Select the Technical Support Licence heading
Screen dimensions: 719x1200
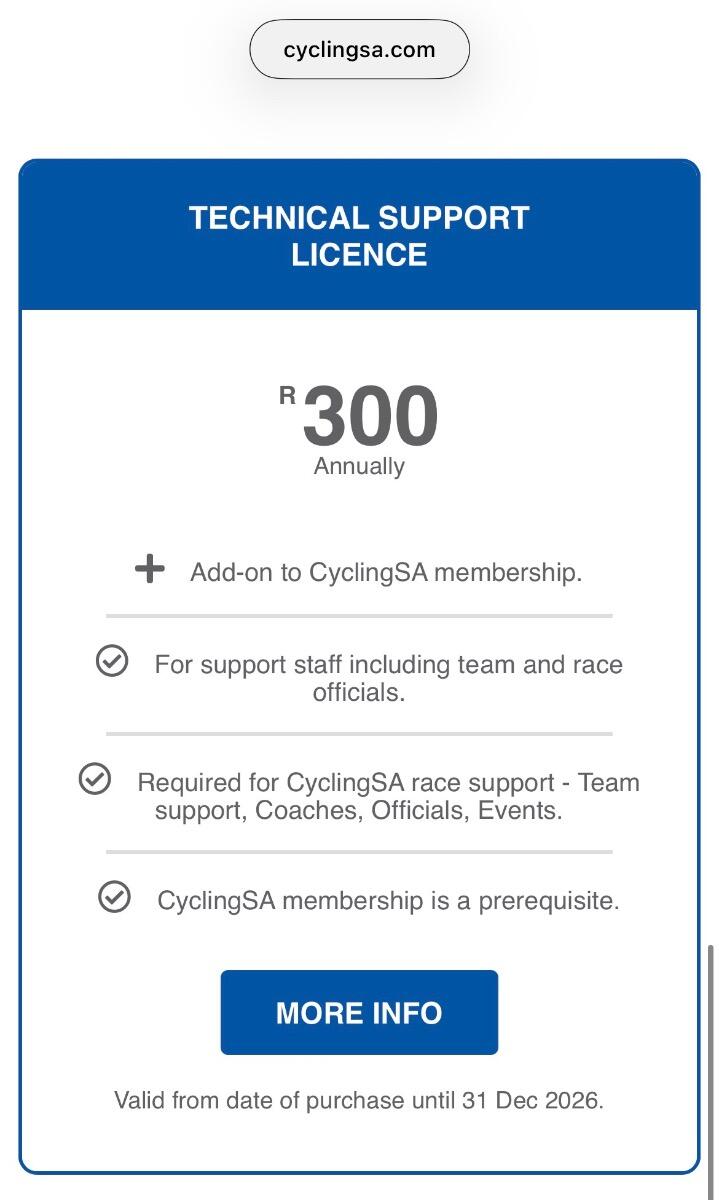coord(359,236)
